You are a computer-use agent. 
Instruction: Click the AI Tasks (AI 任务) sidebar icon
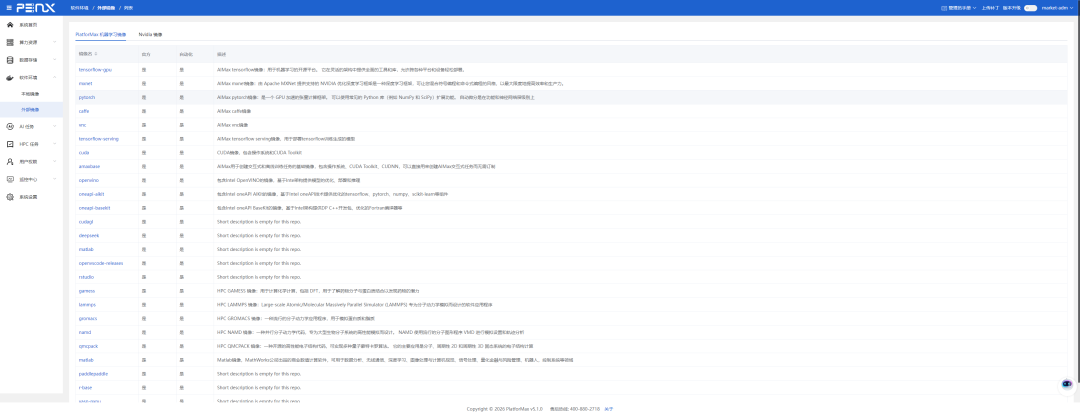click(10, 127)
